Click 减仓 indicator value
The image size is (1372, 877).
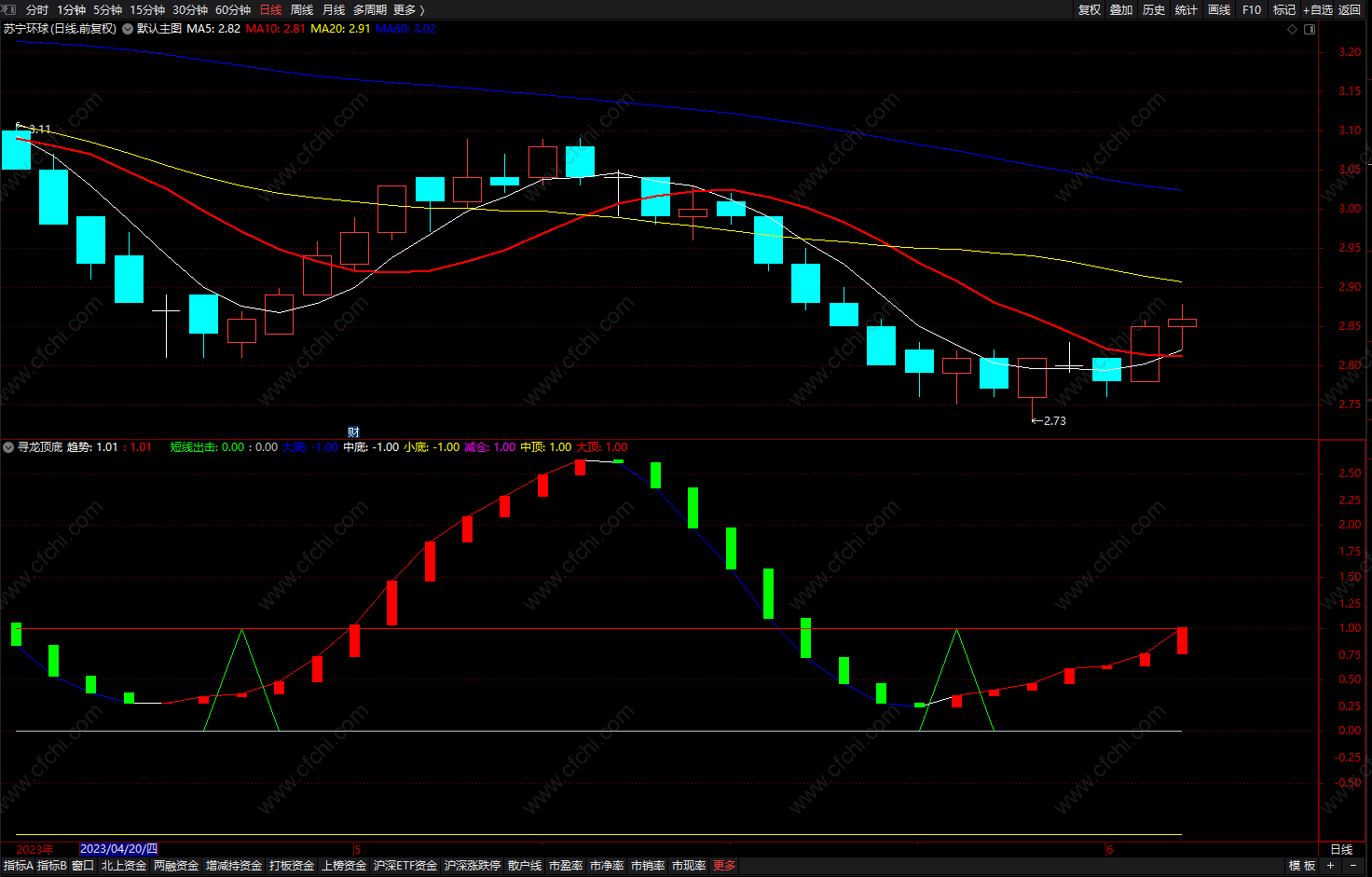point(489,447)
